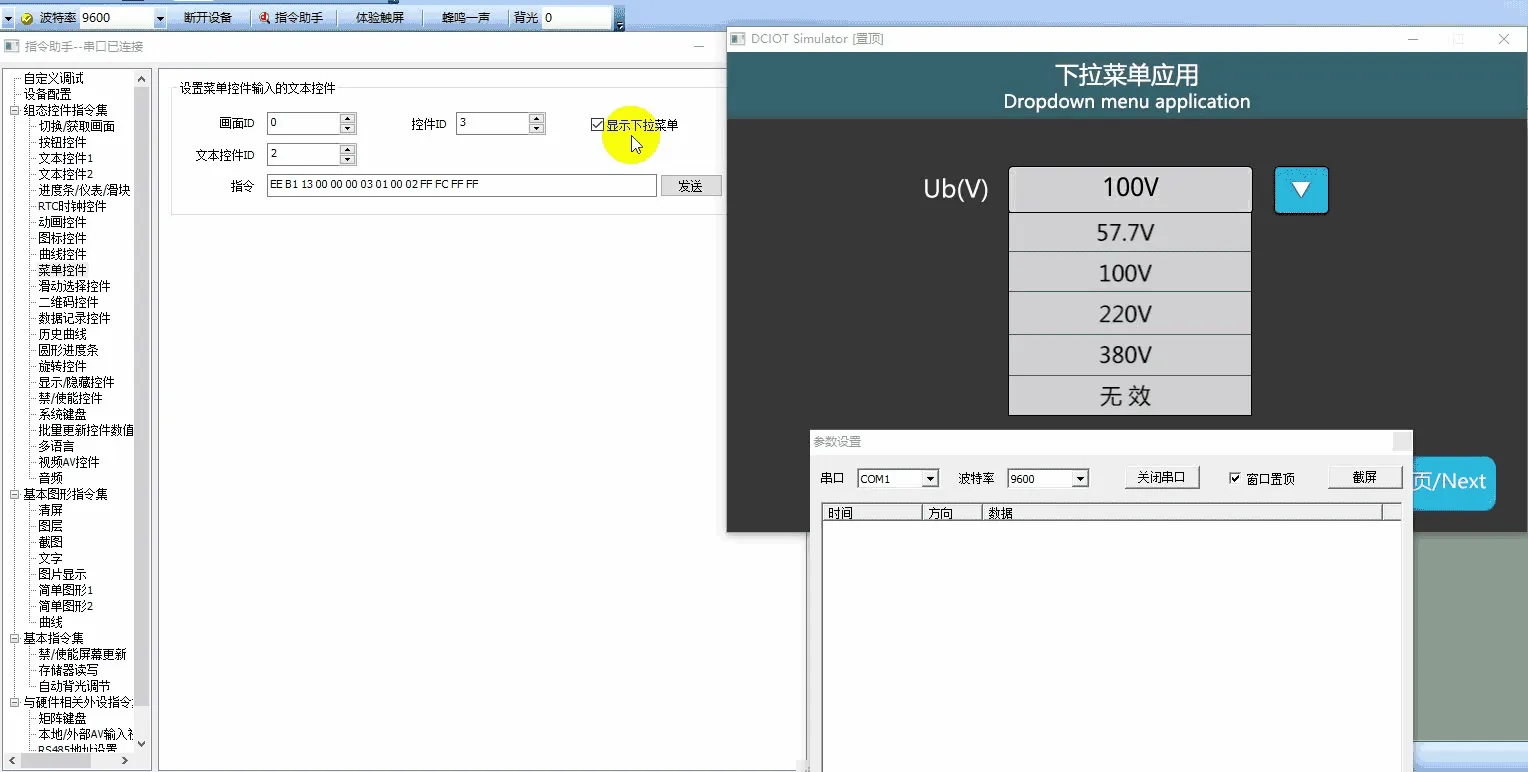
Task: Choose the 57.7V menu option
Action: click(1129, 233)
